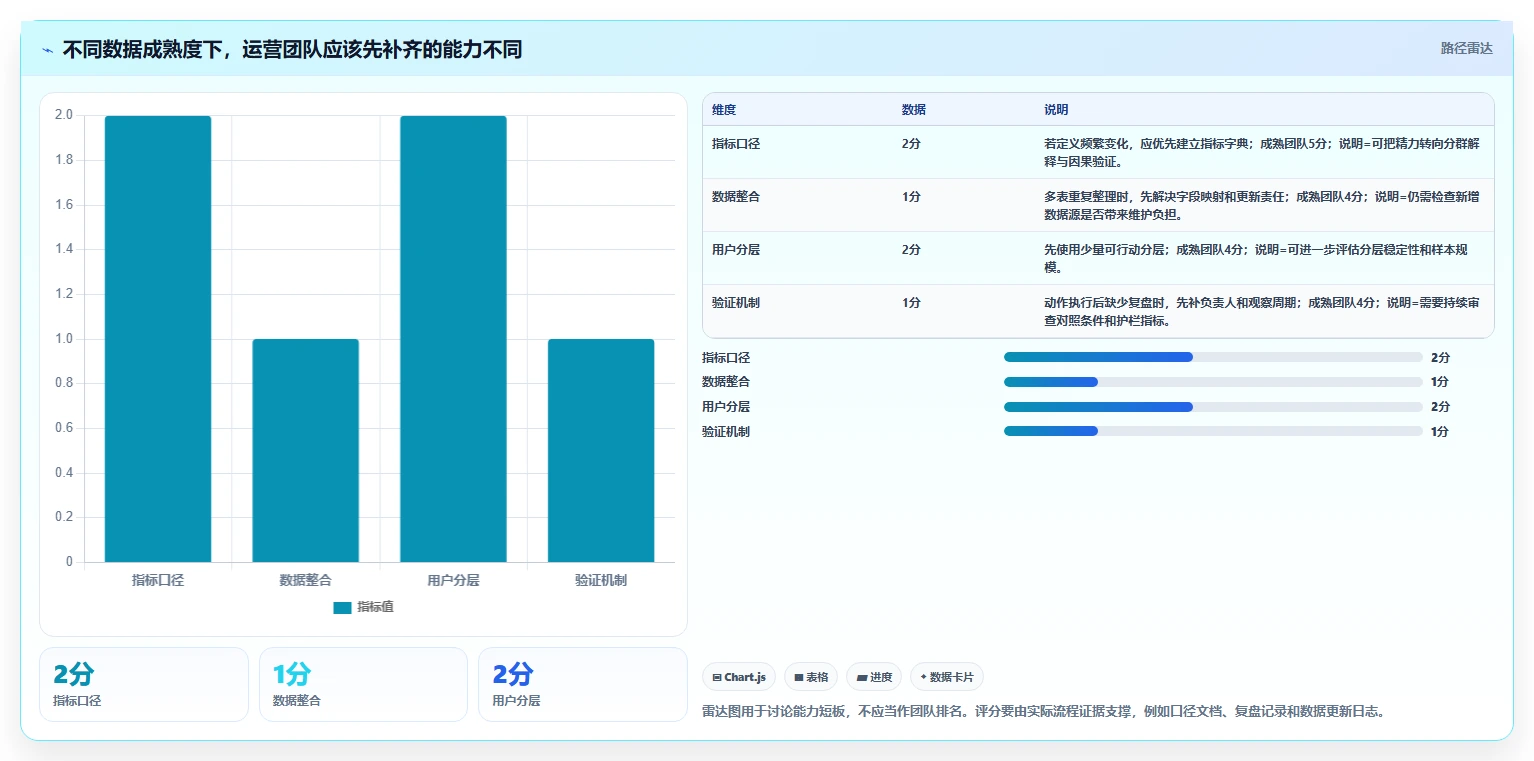1534x761 pixels.
Task: Click the 表格 tag icon
Action: (x=799, y=677)
